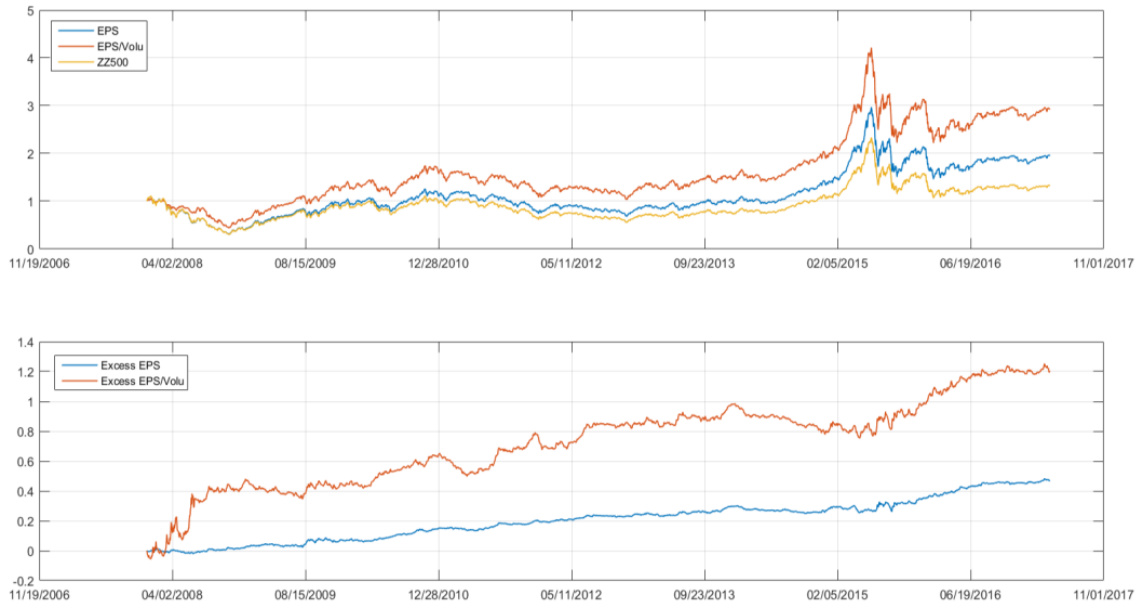Click the 12/28/2010 date label on top chart
Screen dimensions: 1140x609
click(x=438, y=265)
